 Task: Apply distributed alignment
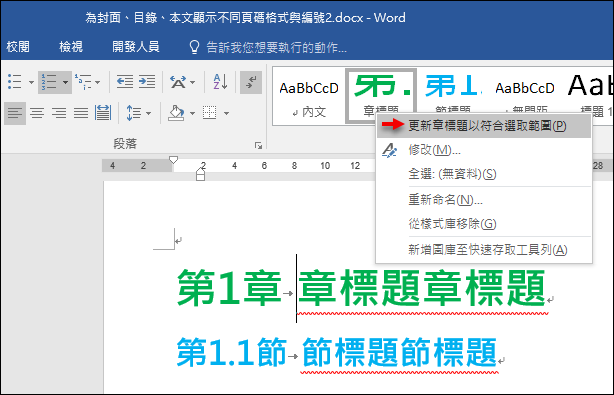(103, 113)
